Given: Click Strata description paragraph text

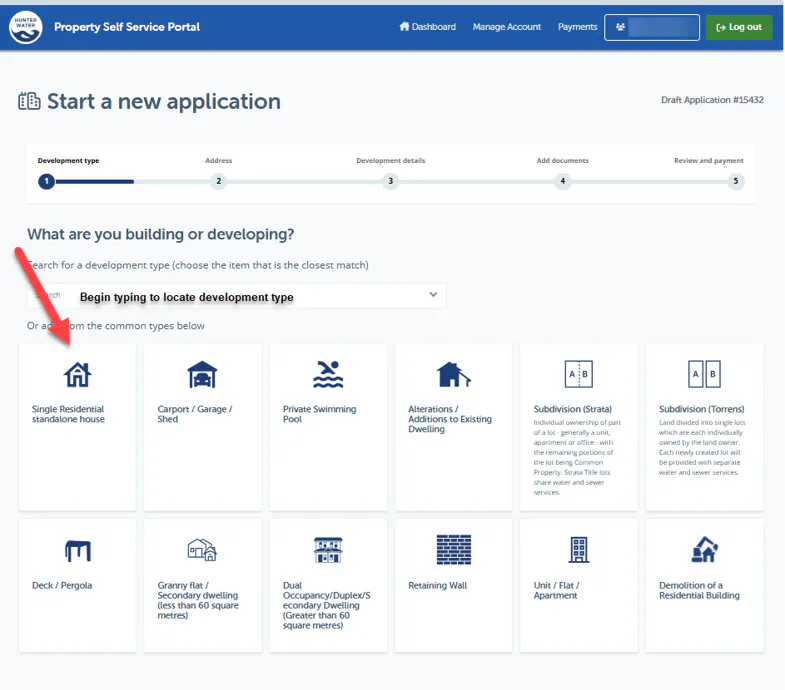Looking at the screenshot, I should point(577,457).
